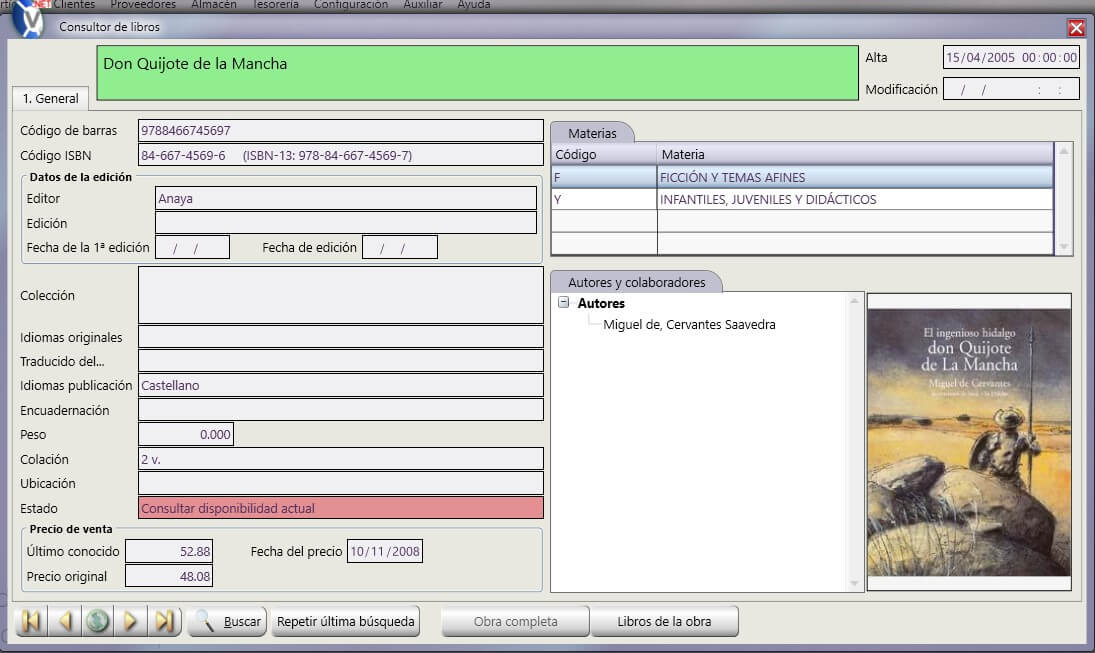The image size is (1095, 653).
Task: Go to the first book record
Action: coord(31,621)
